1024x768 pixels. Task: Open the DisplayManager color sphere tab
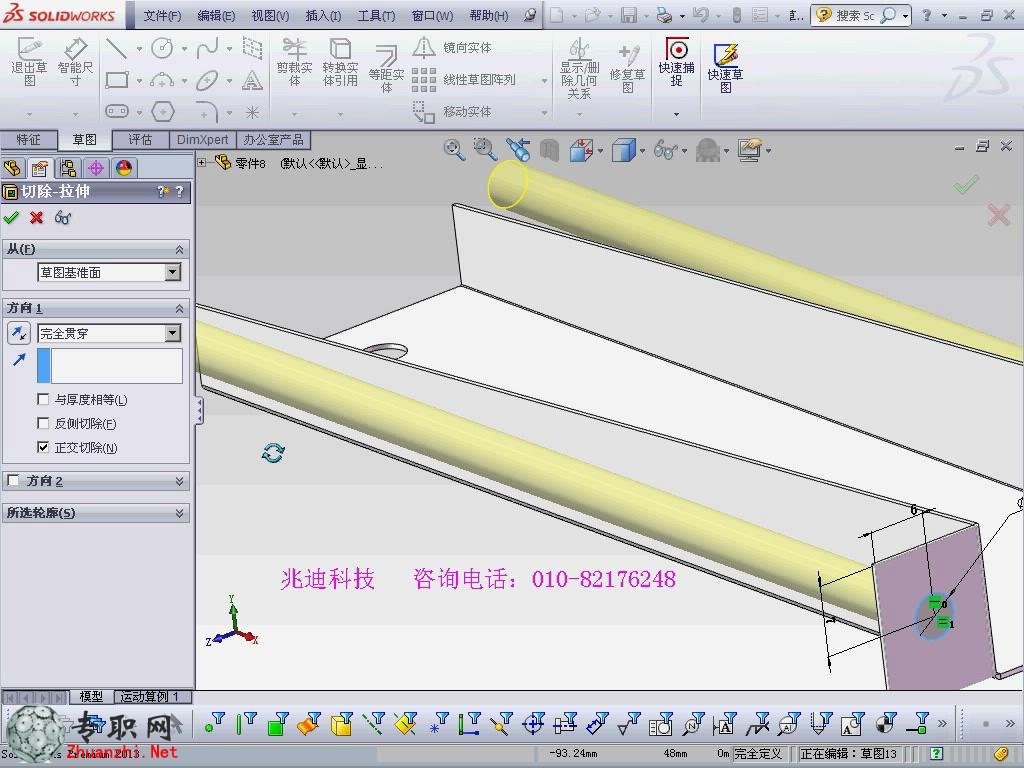124,168
